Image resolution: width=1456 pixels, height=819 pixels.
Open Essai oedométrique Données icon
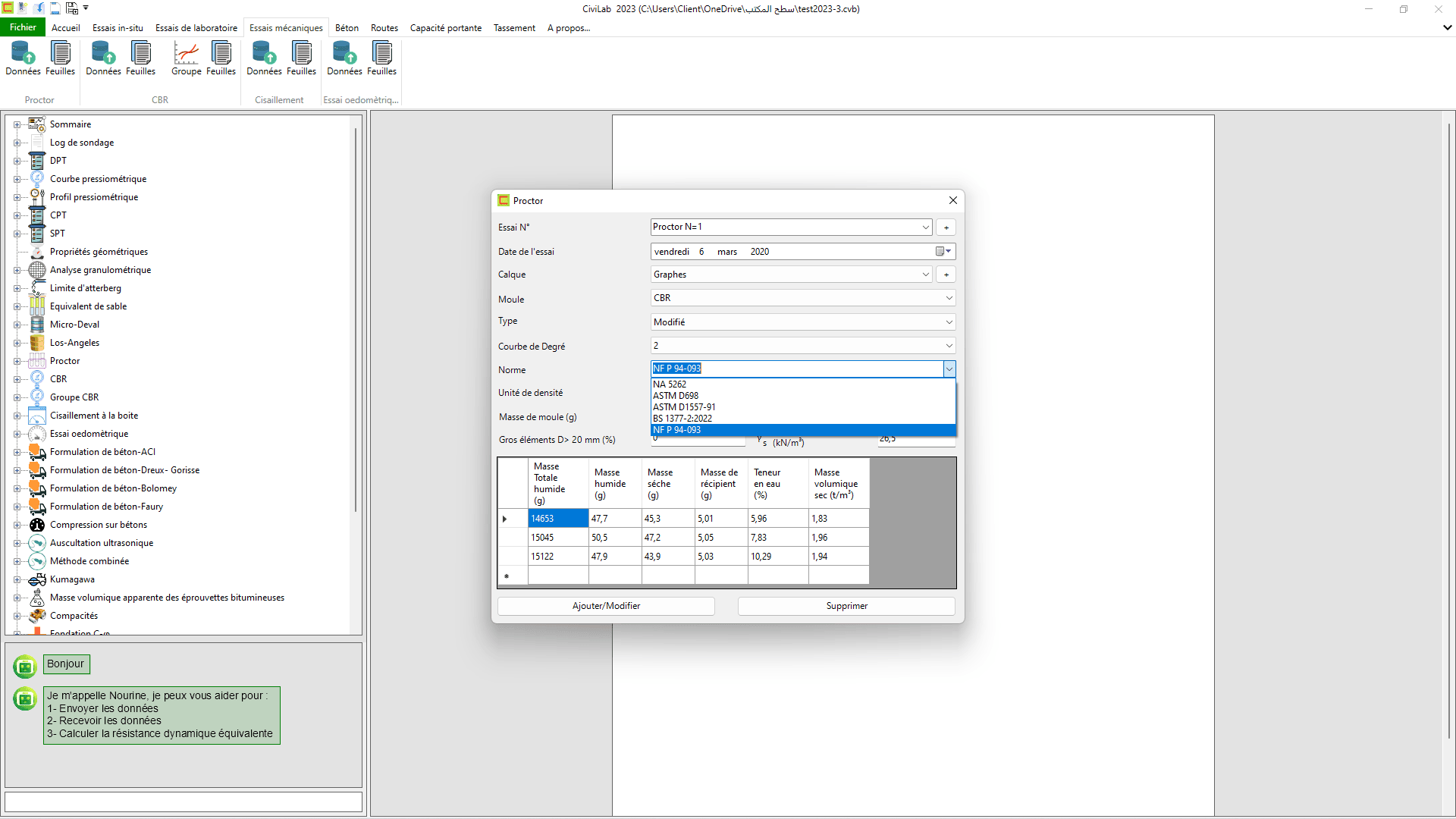(344, 58)
